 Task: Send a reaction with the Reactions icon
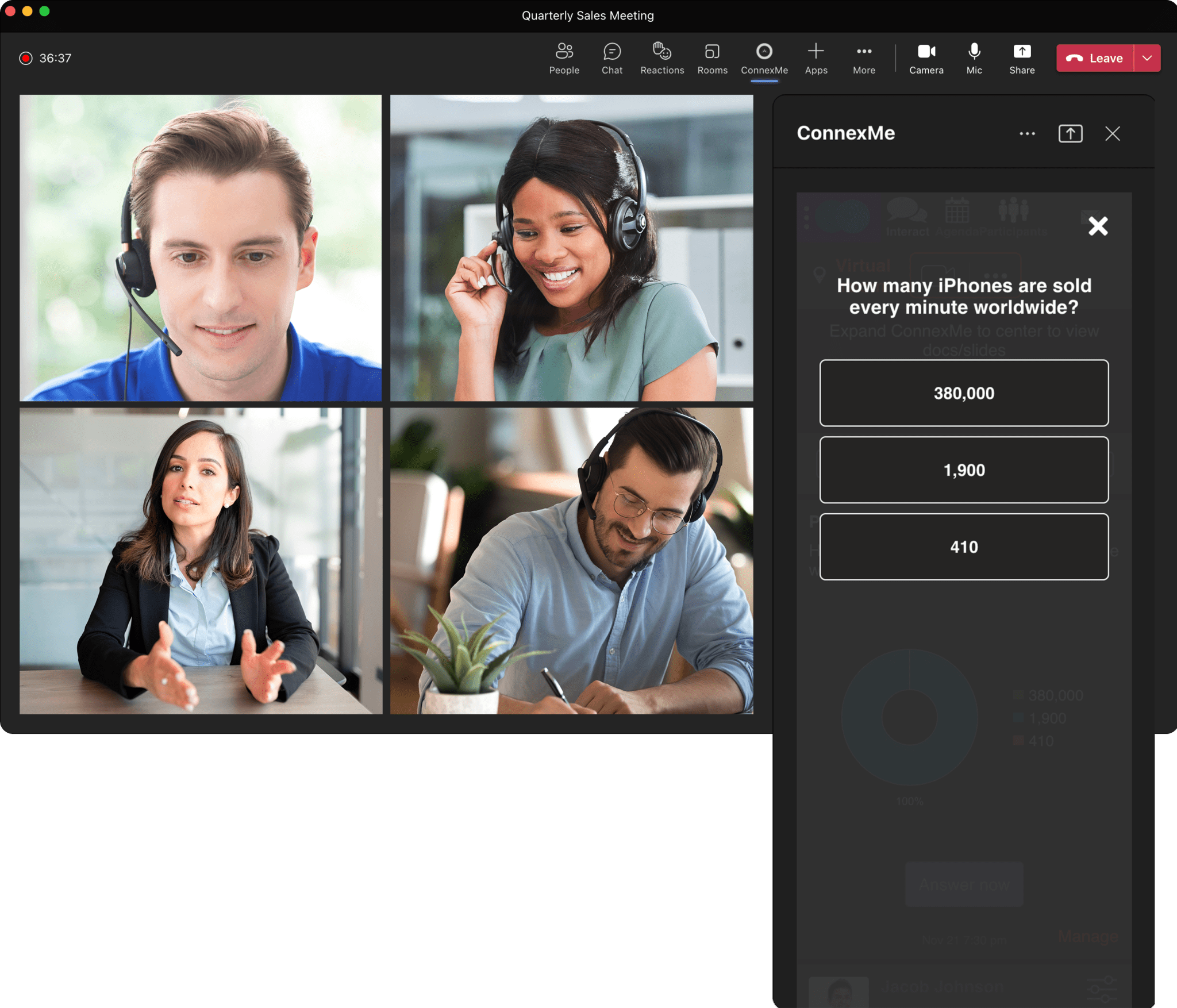[661, 57]
